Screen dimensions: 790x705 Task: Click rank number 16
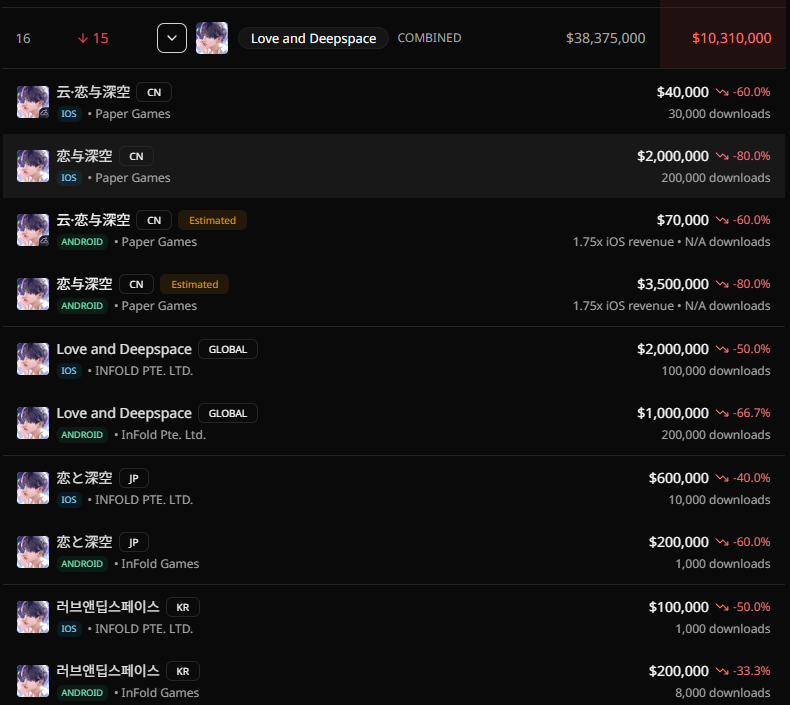coord(23,38)
